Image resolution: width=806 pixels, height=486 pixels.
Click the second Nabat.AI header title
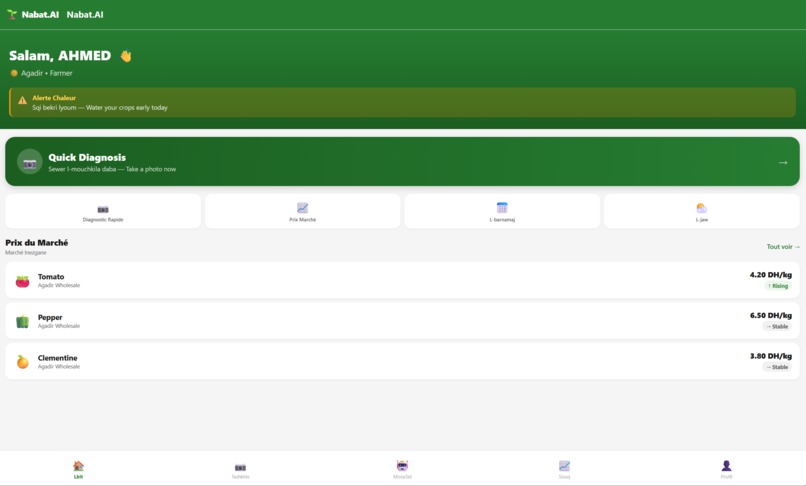click(x=85, y=14)
